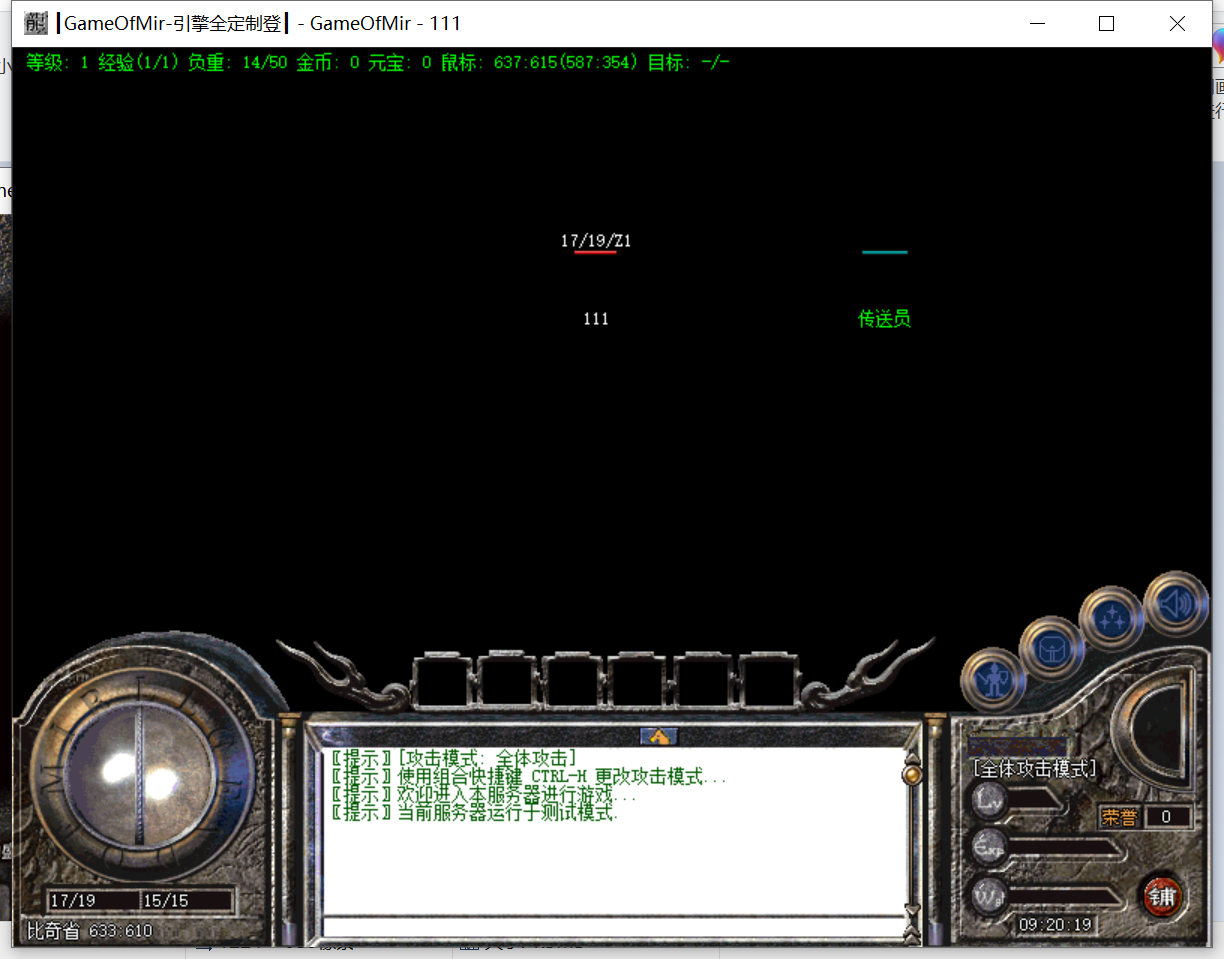Click the [全体攻击模式] attack mode label
The image size is (1224, 959).
pos(1034,768)
